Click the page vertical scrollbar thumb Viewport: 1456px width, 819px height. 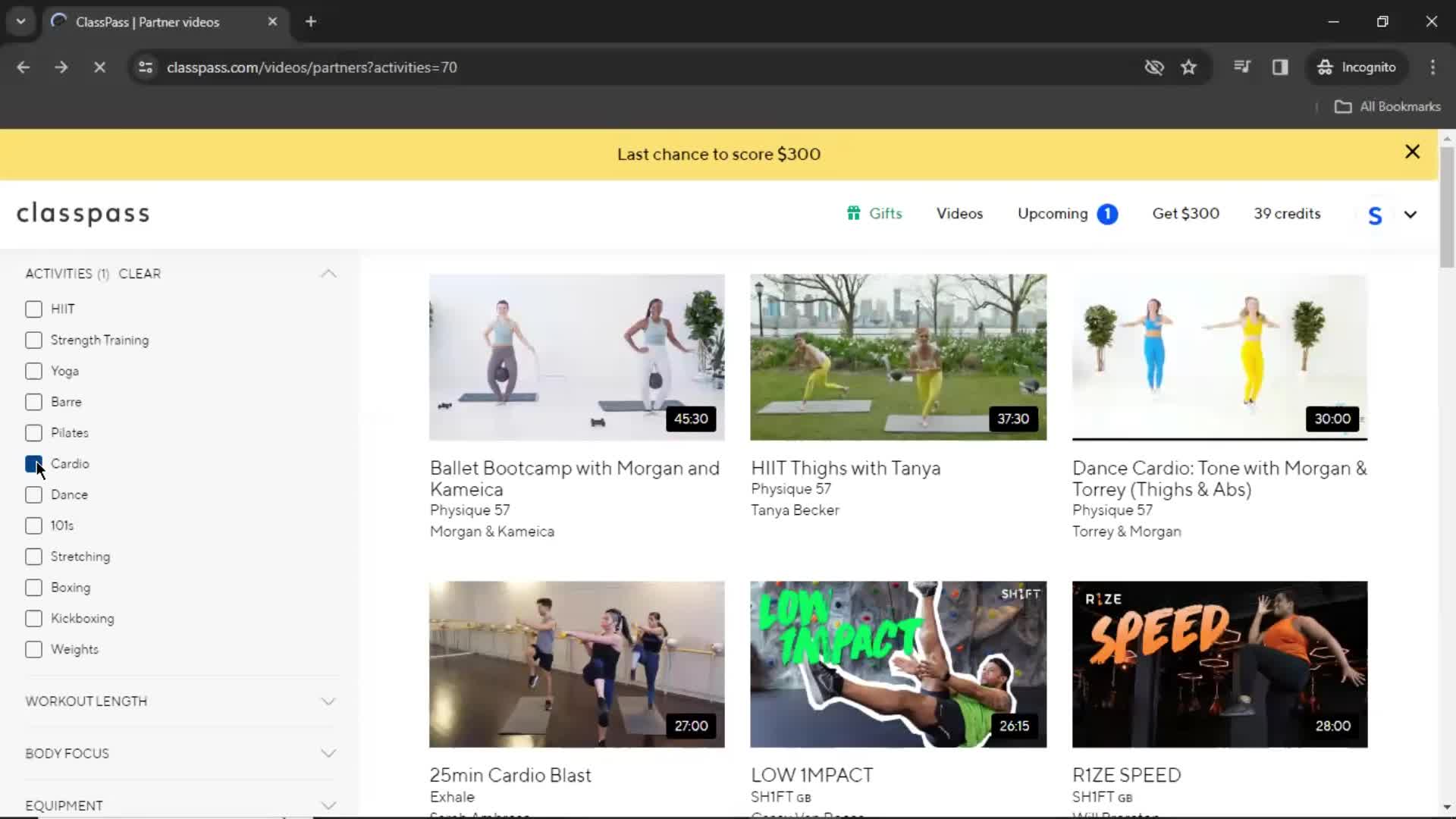[1447, 206]
